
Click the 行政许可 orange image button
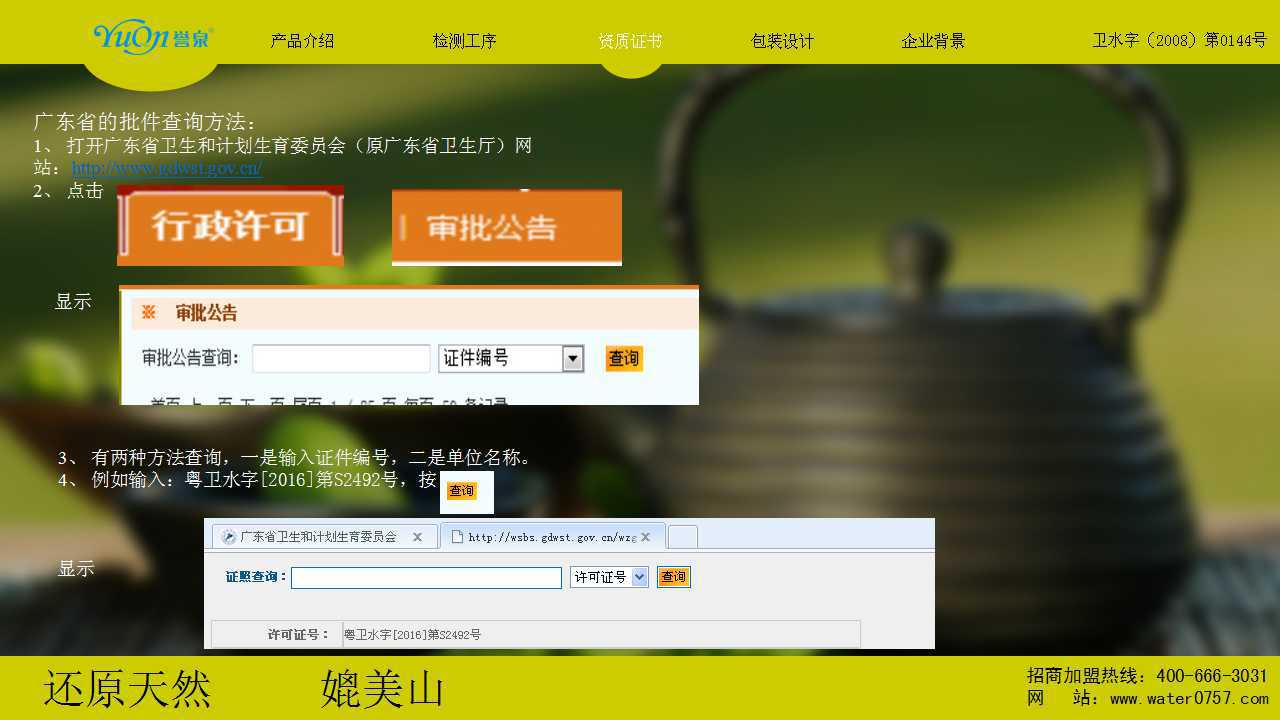click(230, 225)
